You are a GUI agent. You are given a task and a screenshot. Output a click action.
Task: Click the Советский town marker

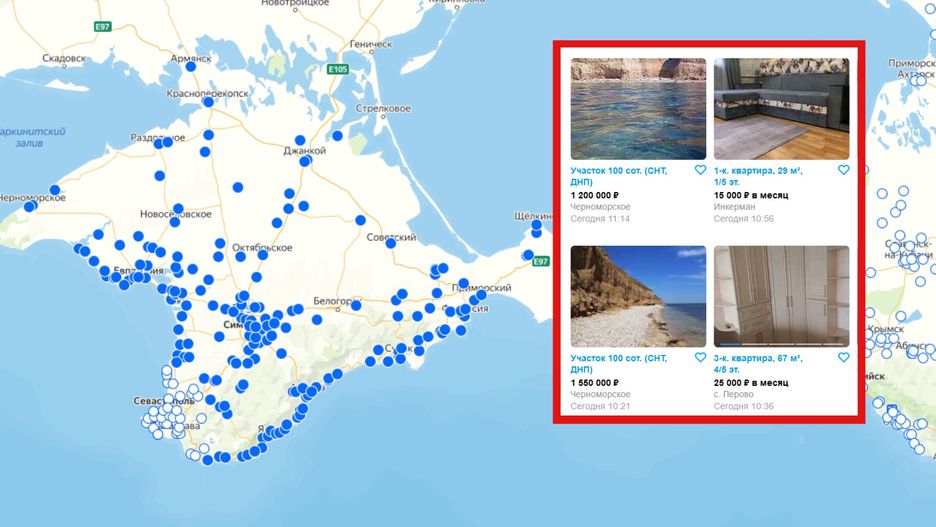pos(390,244)
